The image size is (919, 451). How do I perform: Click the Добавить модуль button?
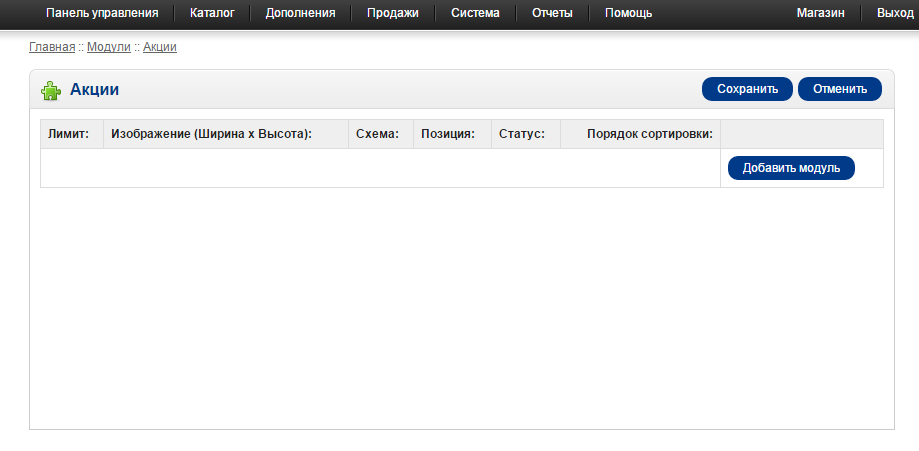coord(791,167)
